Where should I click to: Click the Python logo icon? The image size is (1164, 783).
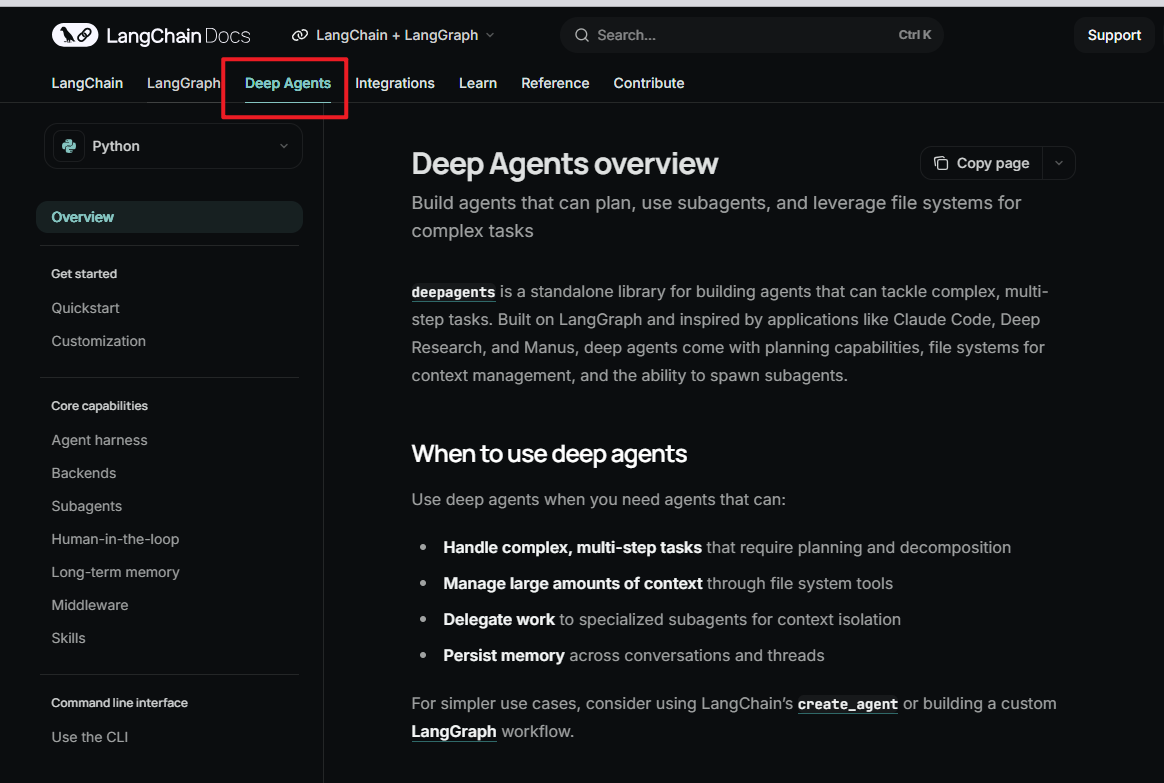69,146
